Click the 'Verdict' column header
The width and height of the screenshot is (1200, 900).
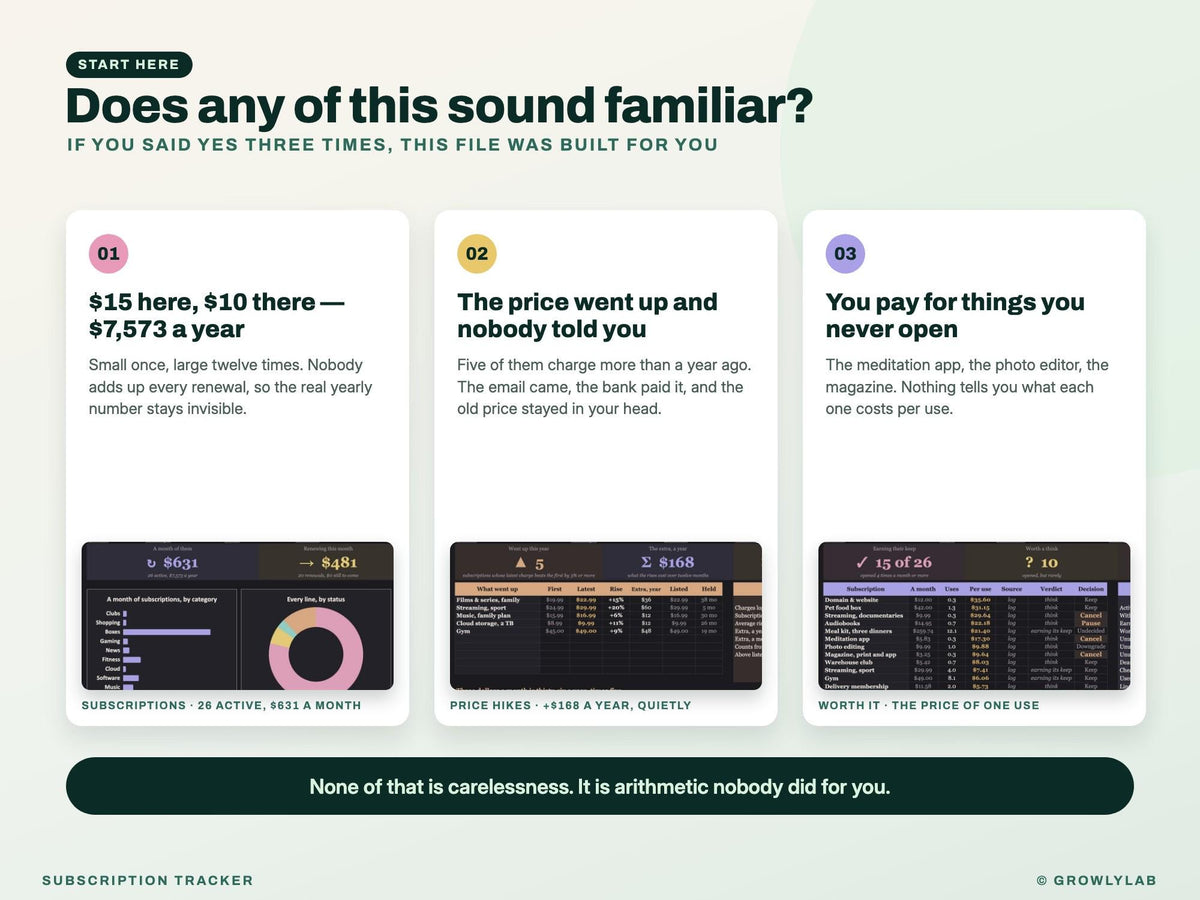[x=1051, y=589]
